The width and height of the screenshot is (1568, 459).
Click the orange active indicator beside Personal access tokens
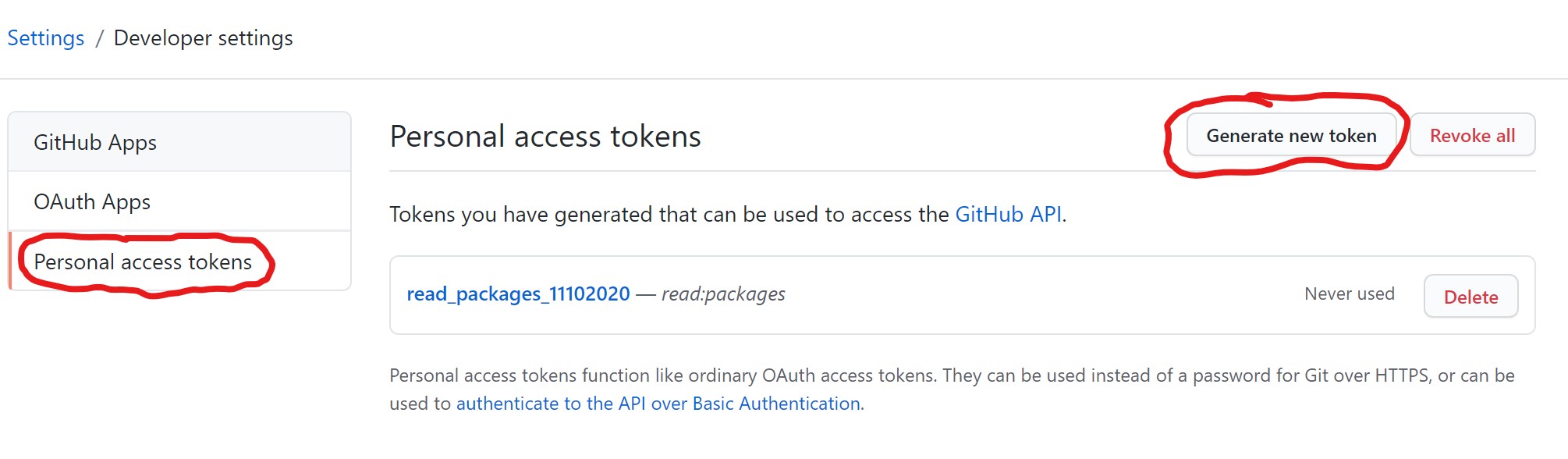click(10, 261)
